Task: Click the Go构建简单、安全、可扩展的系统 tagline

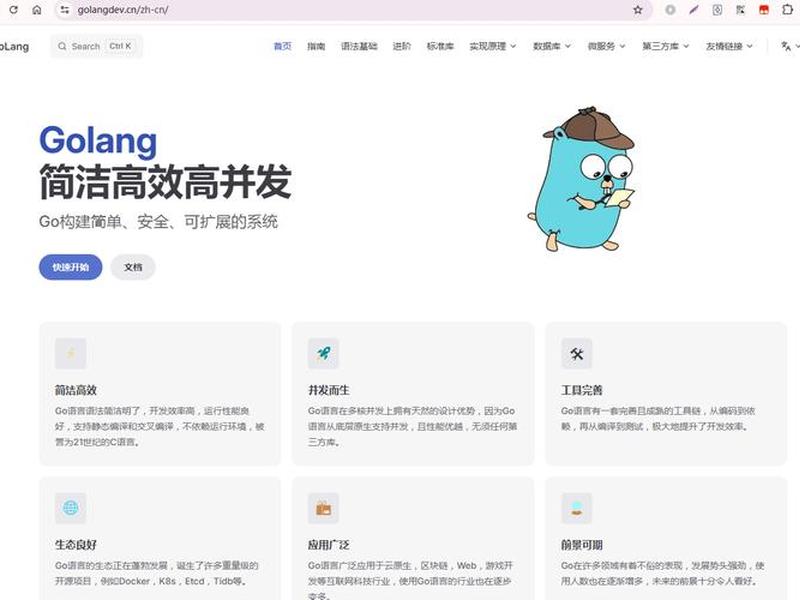Action: pyautogui.click(x=158, y=222)
